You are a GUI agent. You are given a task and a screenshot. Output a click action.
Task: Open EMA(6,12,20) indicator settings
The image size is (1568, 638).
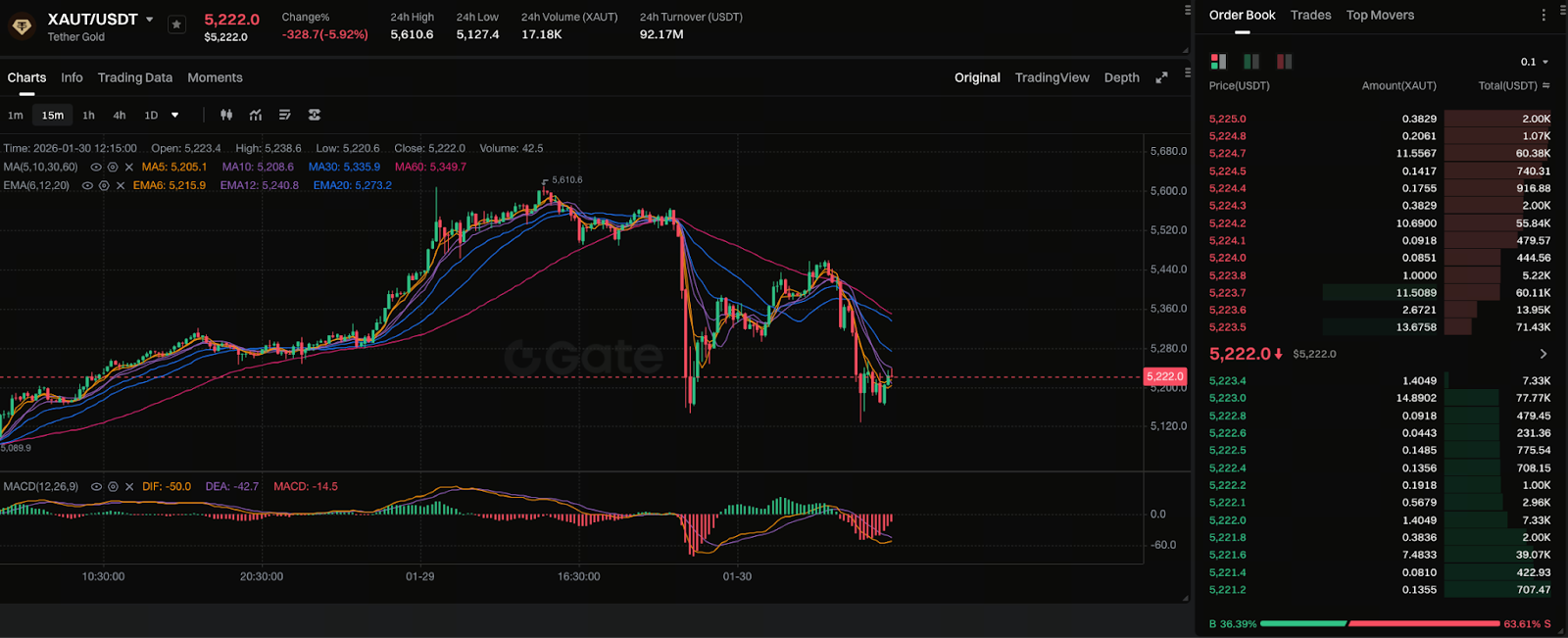(104, 185)
